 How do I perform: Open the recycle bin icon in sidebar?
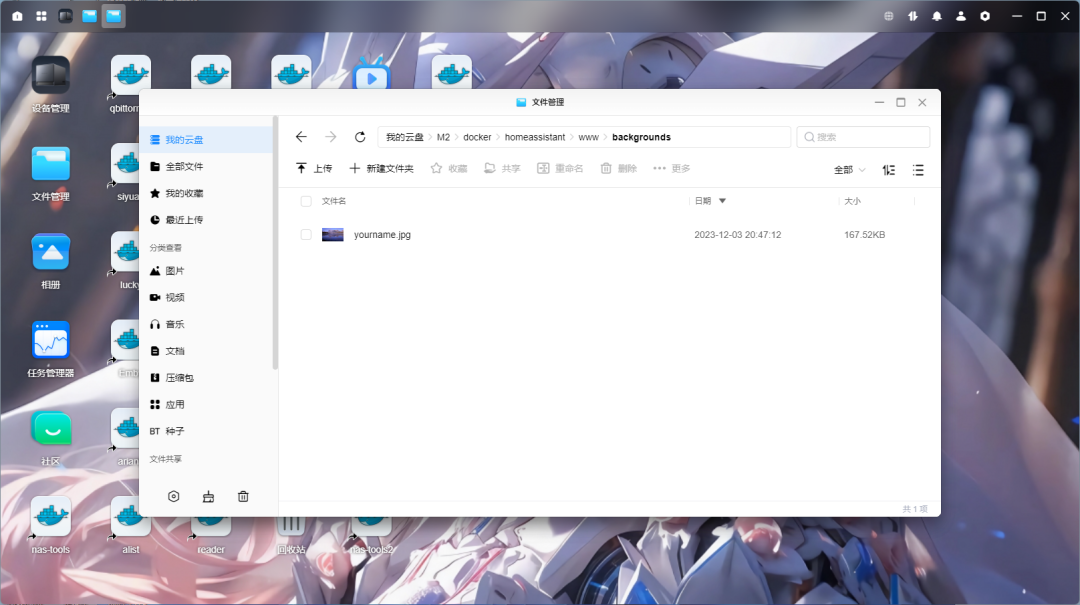click(243, 496)
